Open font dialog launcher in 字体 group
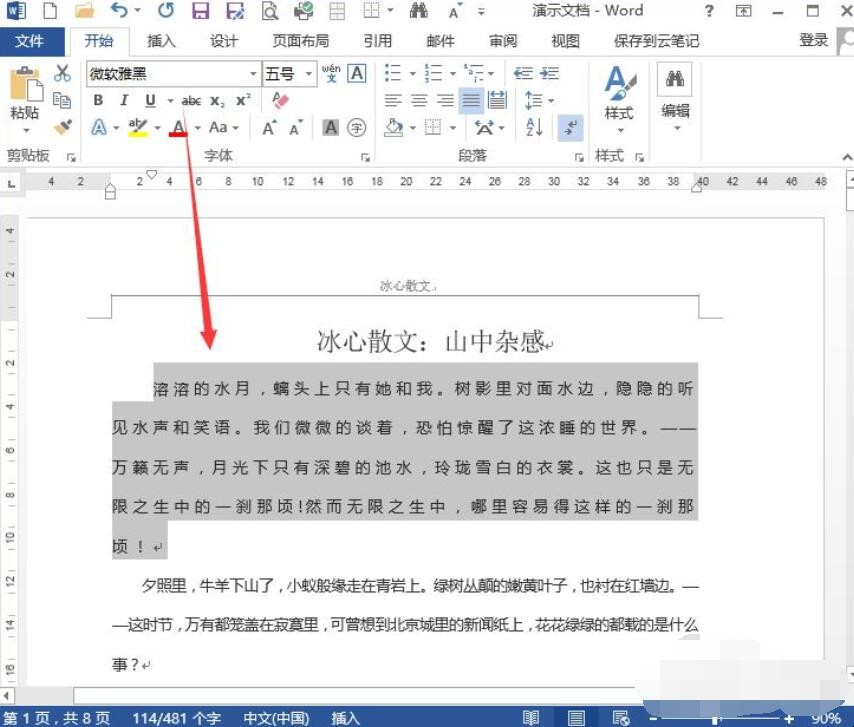The image size is (854, 727). pyautogui.click(x=365, y=157)
